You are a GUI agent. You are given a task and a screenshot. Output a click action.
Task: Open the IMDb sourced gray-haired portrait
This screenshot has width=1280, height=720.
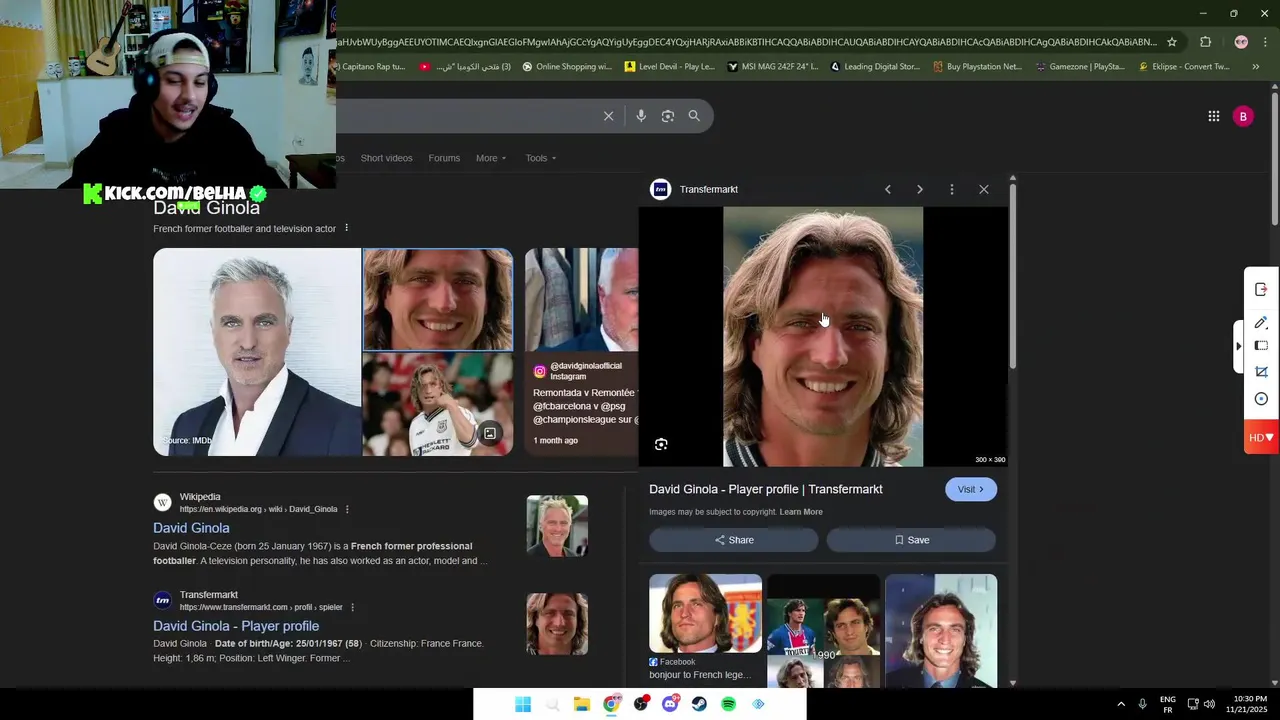click(x=257, y=352)
